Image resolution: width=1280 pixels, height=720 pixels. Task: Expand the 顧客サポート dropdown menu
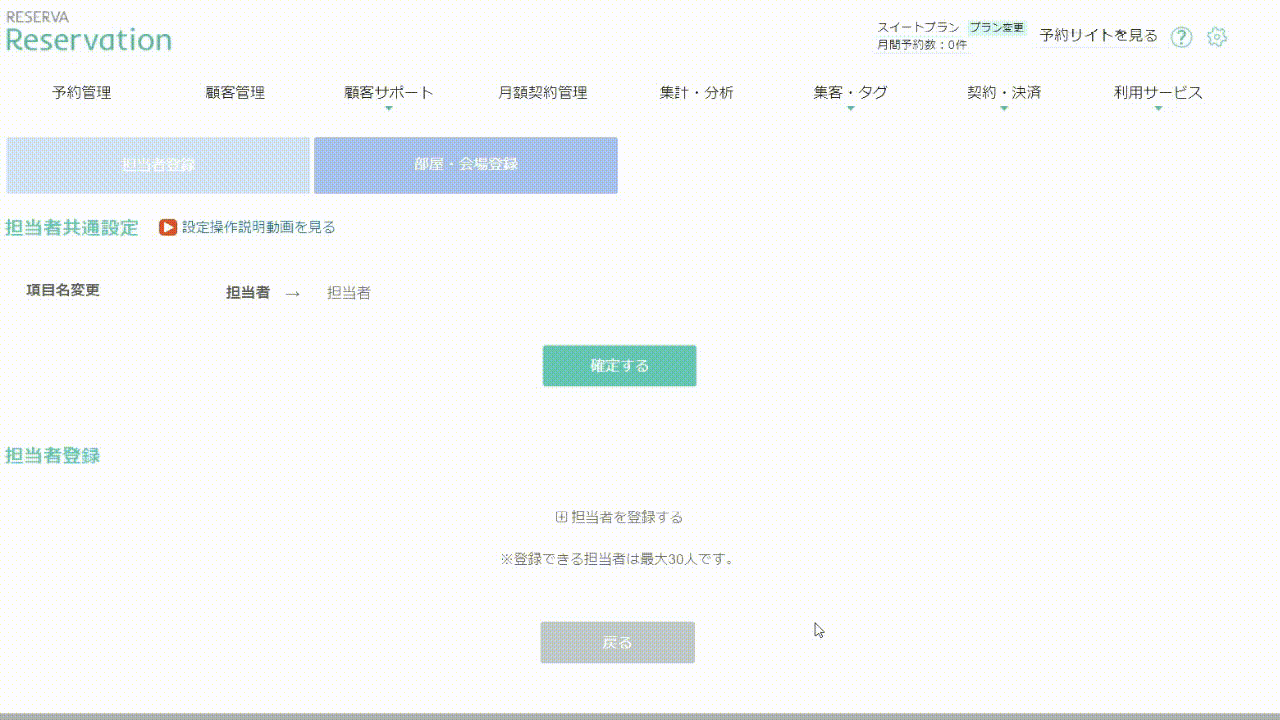(x=389, y=94)
